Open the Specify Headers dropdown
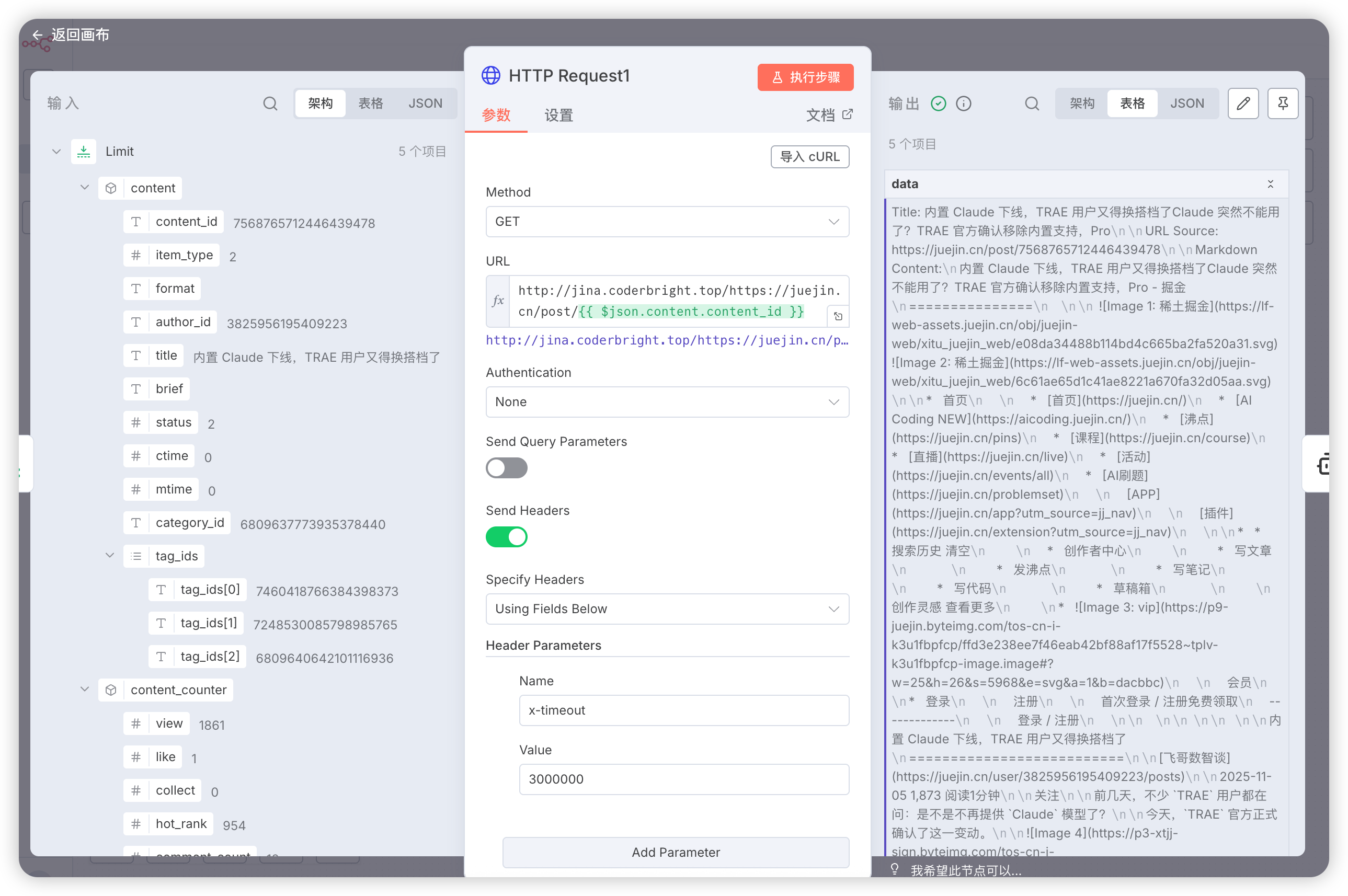Image resolution: width=1348 pixels, height=896 pixels. (x=667, y=608)
